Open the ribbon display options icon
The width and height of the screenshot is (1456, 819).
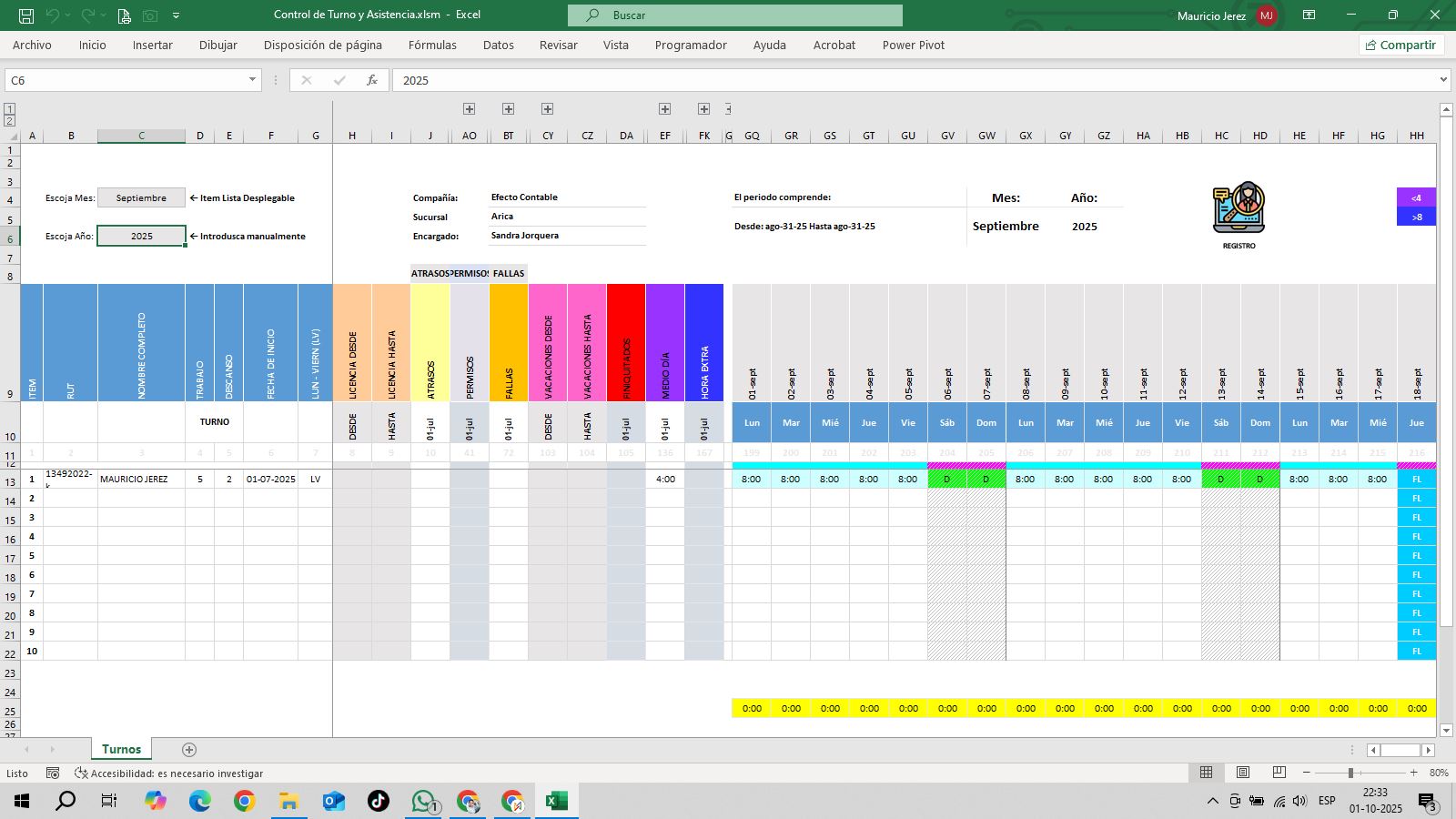[x=1309, y=15]
